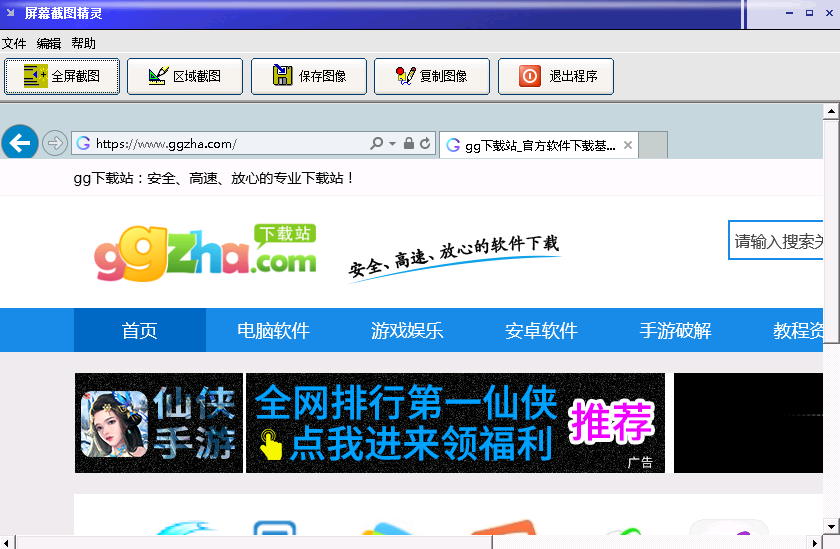Open the 手游破解 navigation item

(675, 330)
